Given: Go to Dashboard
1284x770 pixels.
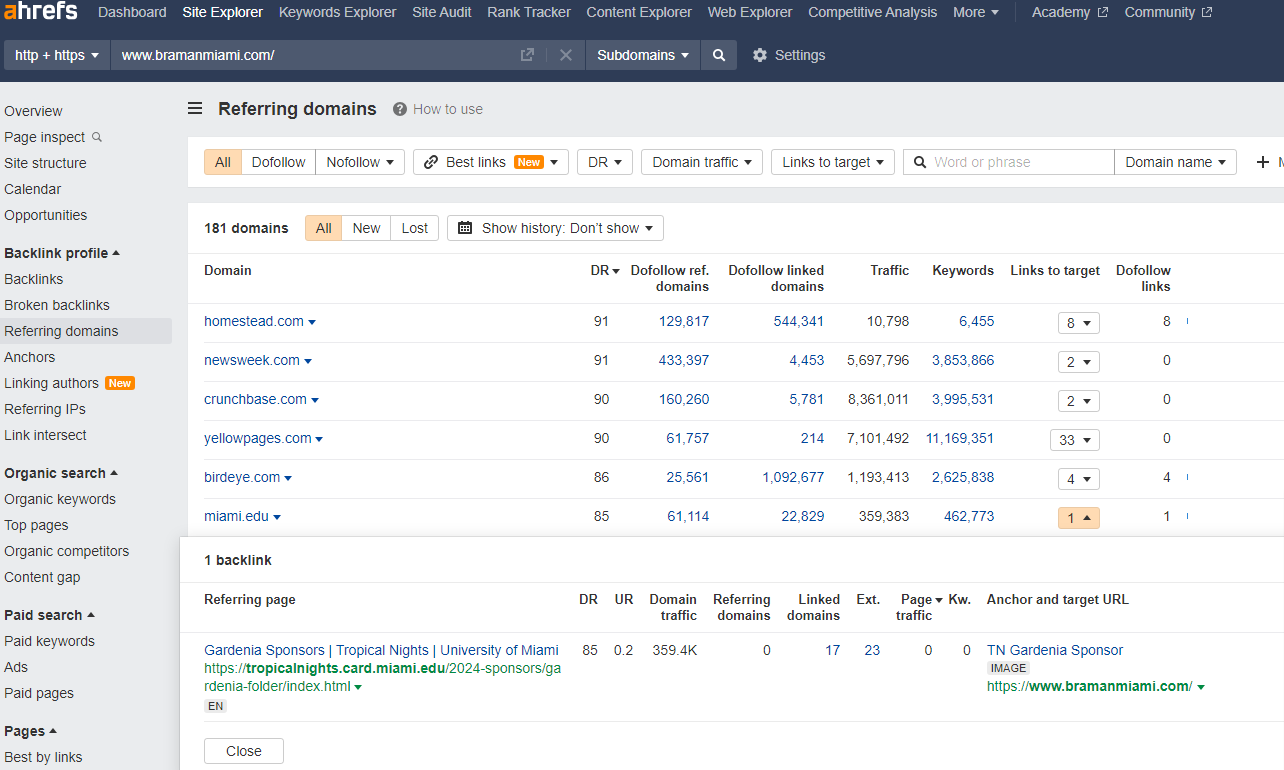Looking at the screenshot, I should (x=132, y=12).
